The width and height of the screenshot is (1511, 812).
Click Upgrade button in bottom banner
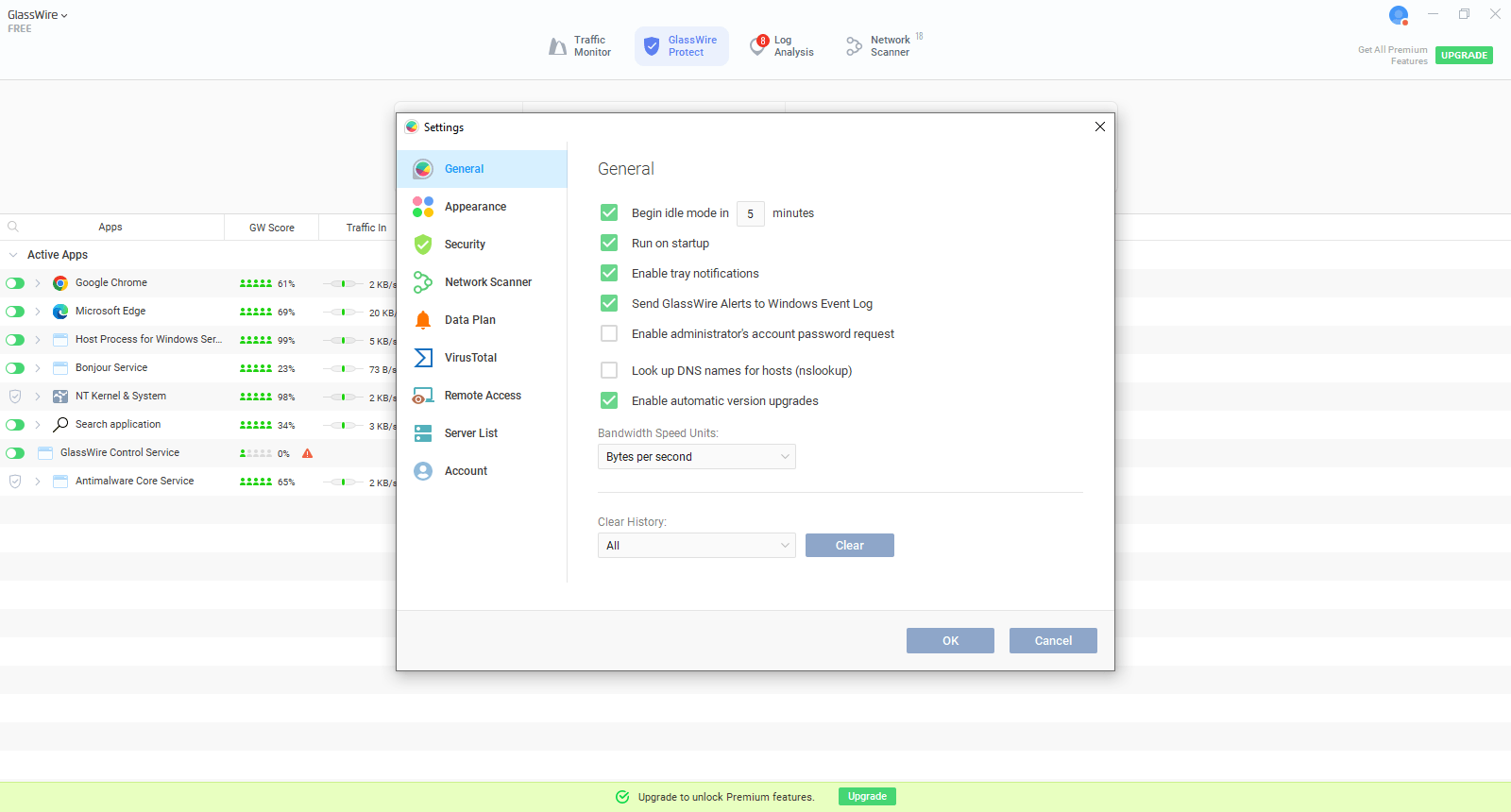pyautogui.click(x=867, y=797)
